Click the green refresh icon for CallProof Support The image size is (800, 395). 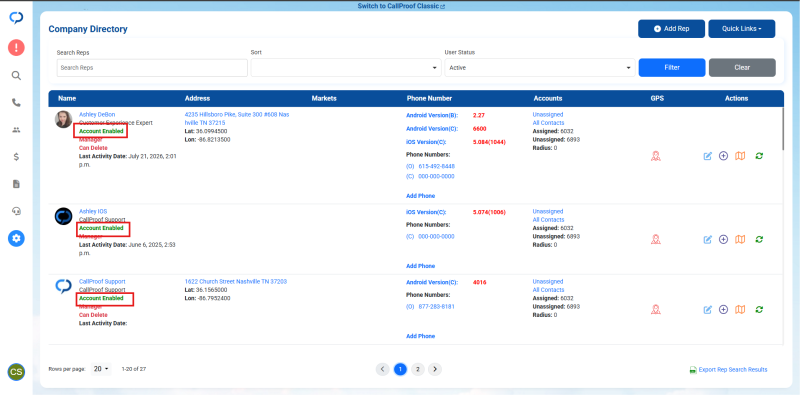coord(759,309)
